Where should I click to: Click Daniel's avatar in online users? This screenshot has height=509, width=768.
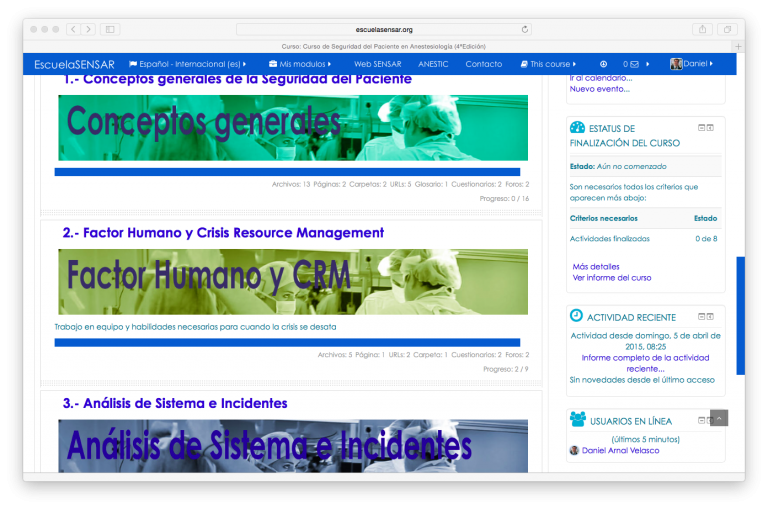click(x=574, y=451)
